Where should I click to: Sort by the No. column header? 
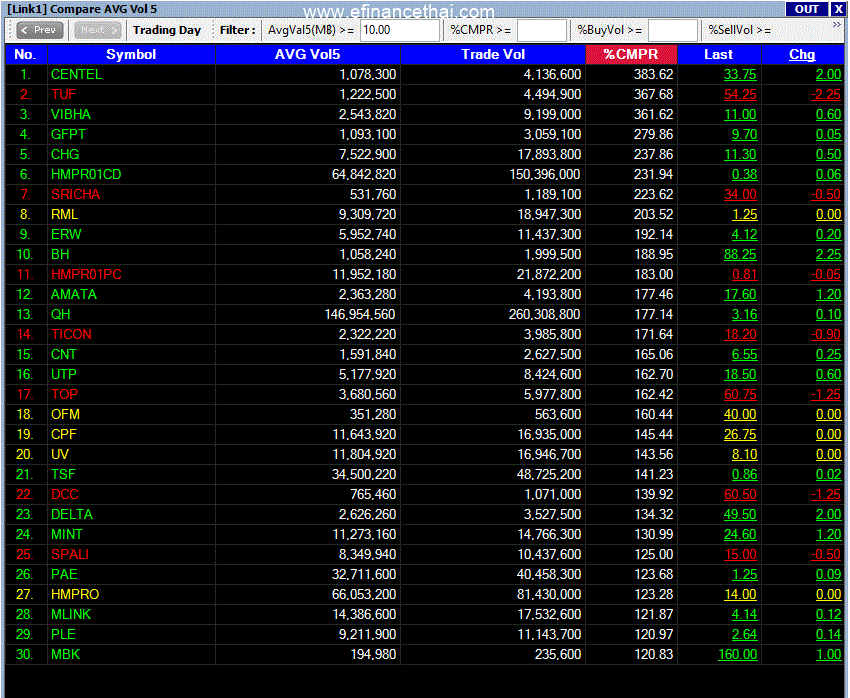pyautogui.click(x=25, y=55)
